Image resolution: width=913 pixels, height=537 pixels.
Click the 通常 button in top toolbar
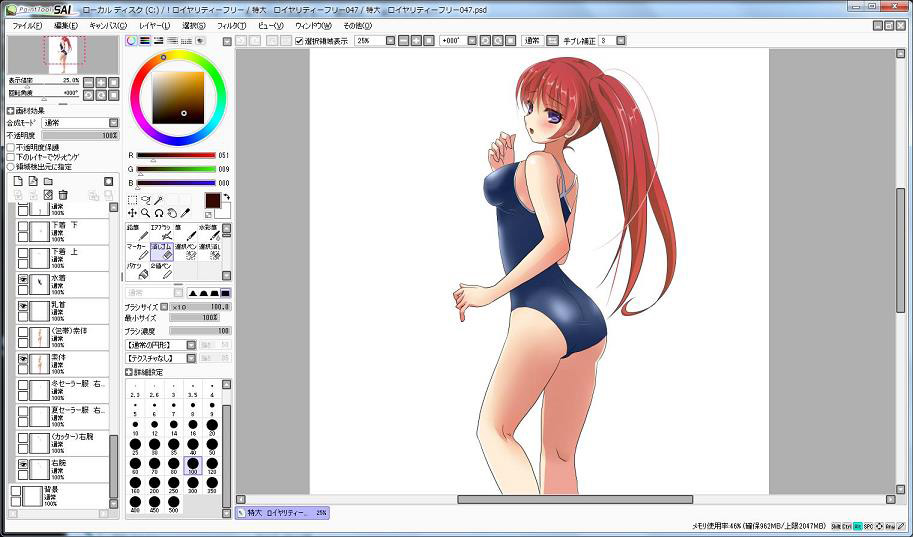[x=531, y=41]
